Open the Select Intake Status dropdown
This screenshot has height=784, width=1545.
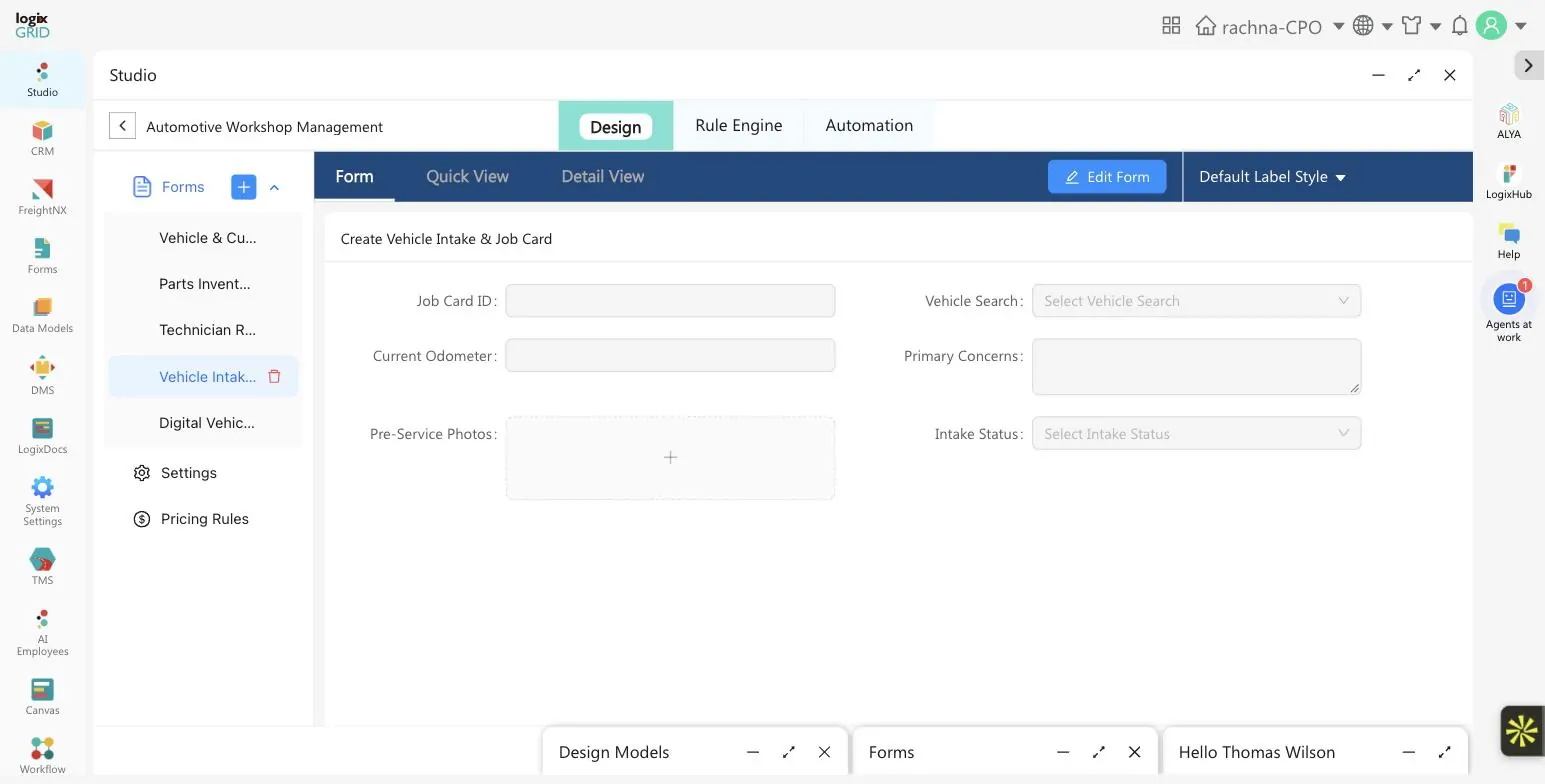1196,434
